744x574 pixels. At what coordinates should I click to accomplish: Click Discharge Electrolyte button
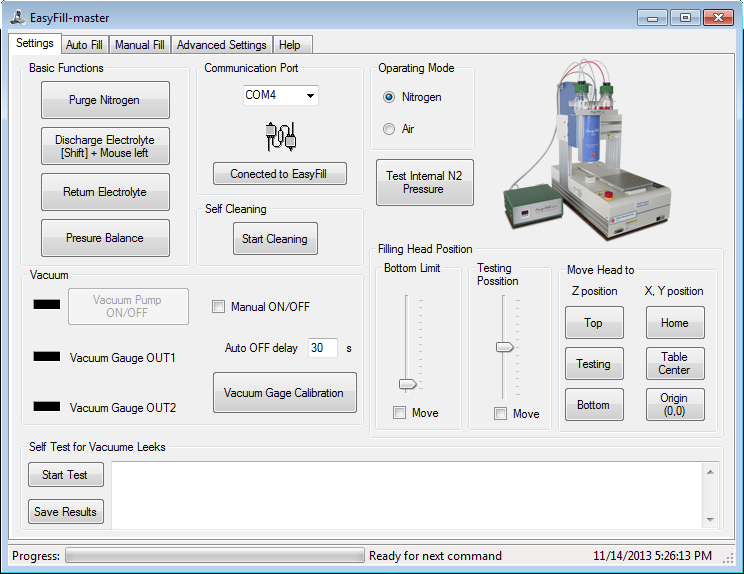[x=105, y=146]
